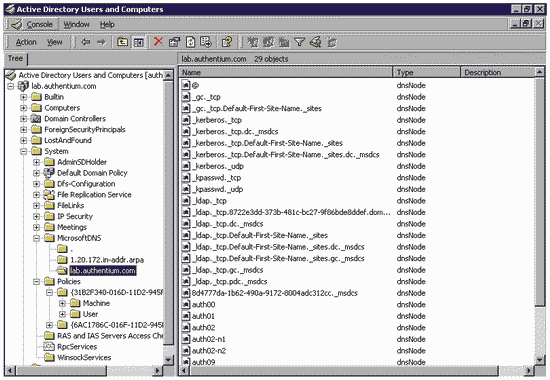This screenshot has height=380, width=550.
Task: Click the Back arrow toolbar icon
Action: [x=86, y=42]
